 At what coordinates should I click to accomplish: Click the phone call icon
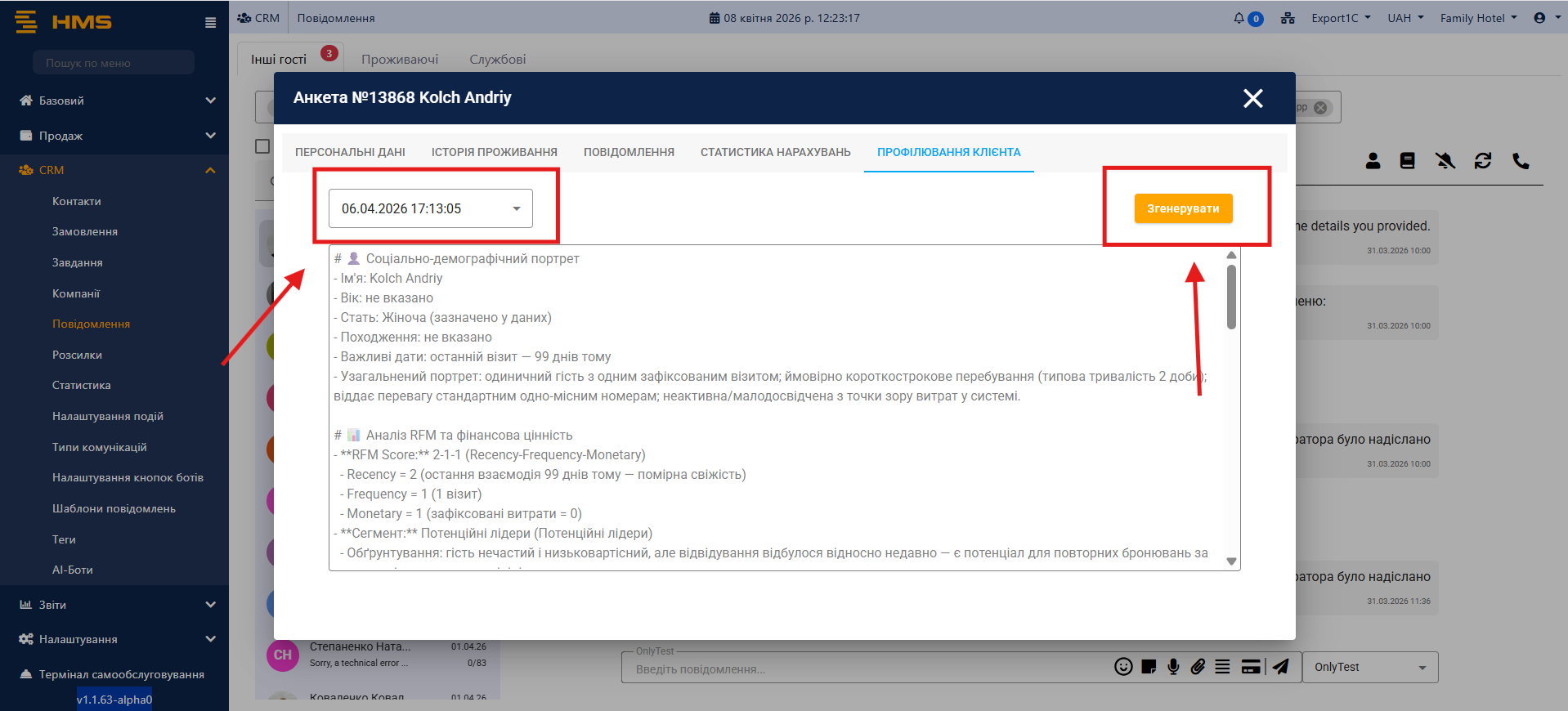coord(1521,161)
